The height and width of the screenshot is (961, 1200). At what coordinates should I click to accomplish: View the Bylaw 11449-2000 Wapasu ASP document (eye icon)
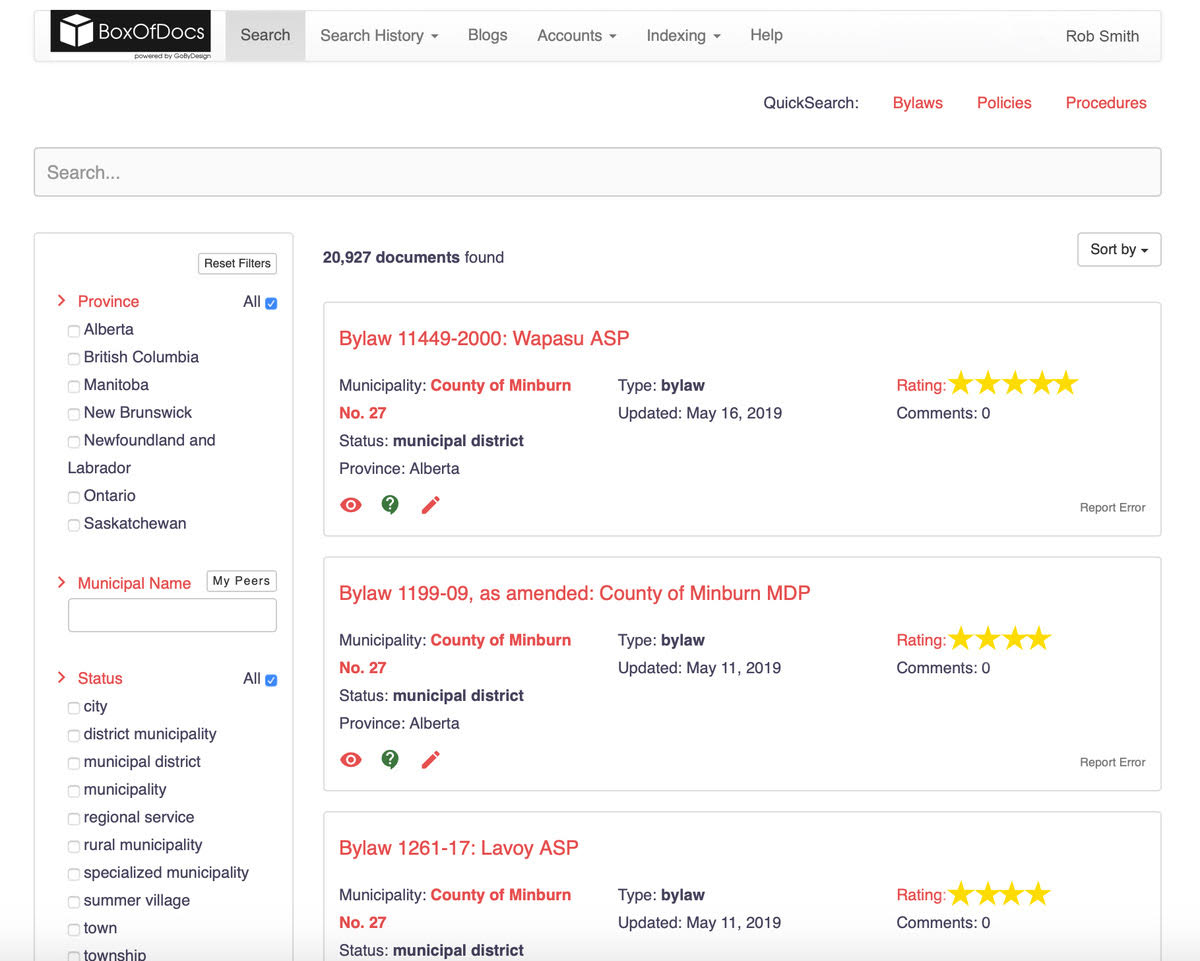pyautogui.click(x=350, y=505)
